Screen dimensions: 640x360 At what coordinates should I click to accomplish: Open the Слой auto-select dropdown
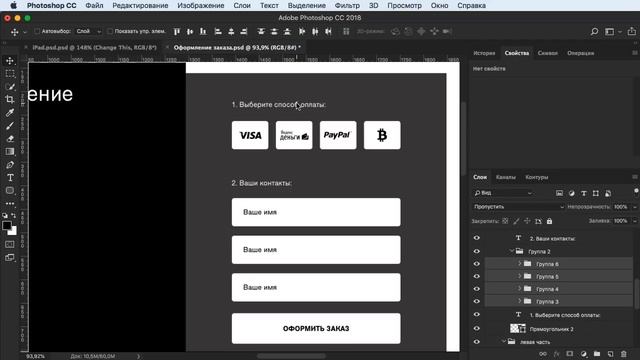[x=89, y=31]
